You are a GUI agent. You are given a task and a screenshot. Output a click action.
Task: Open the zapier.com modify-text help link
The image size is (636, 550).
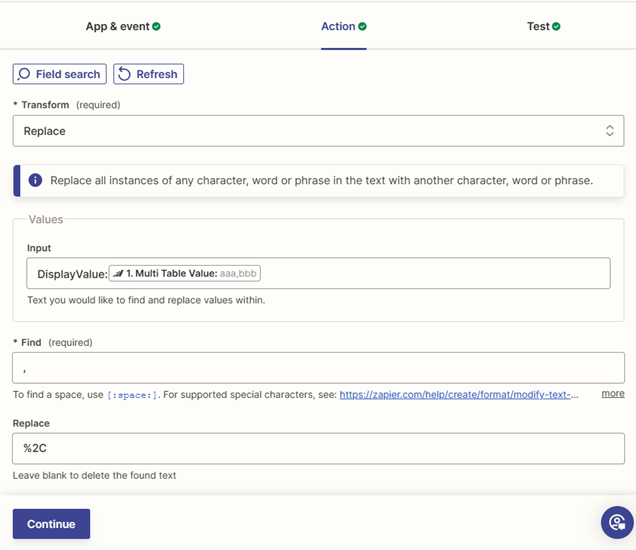459,395
